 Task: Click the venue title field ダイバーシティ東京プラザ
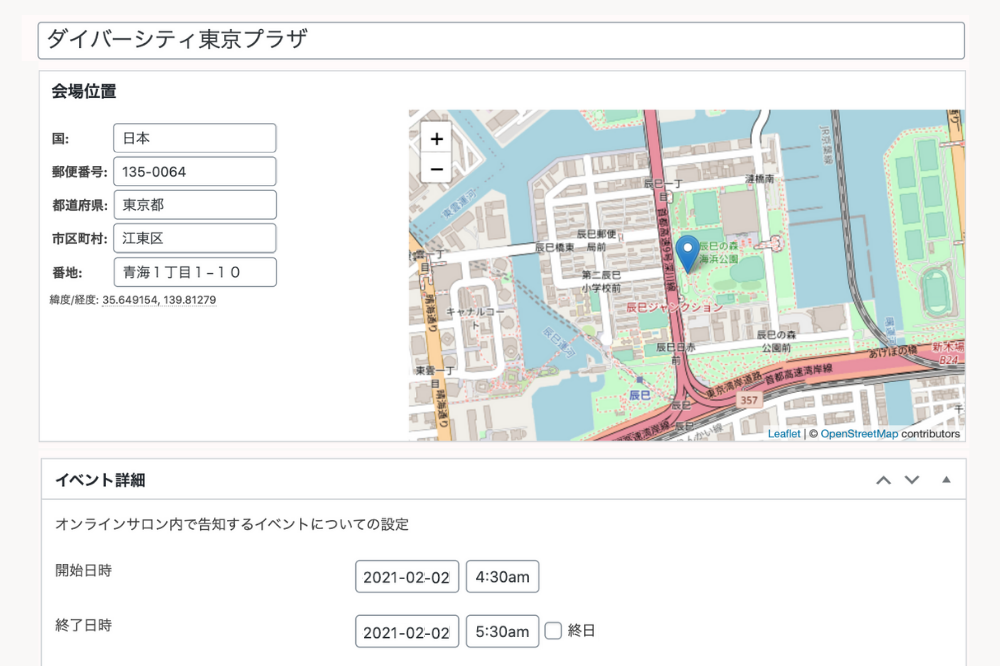click(x=500, y=40)
